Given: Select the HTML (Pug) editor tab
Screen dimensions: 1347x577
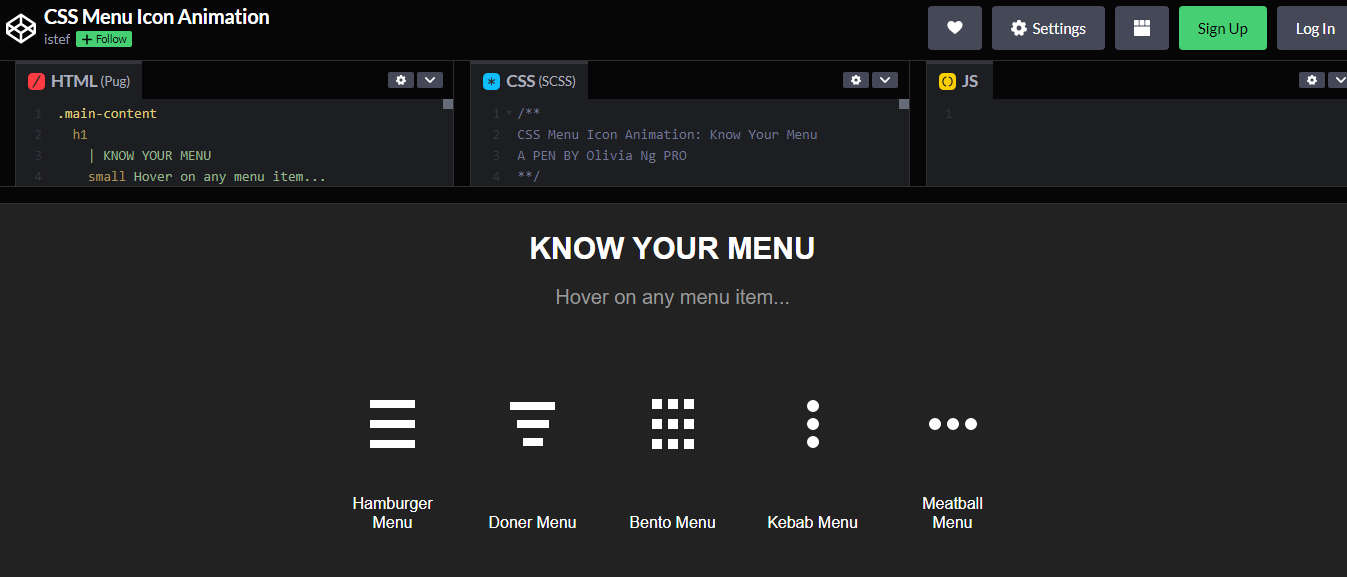Looking at the screenshot, I should (x=79, y=81).
